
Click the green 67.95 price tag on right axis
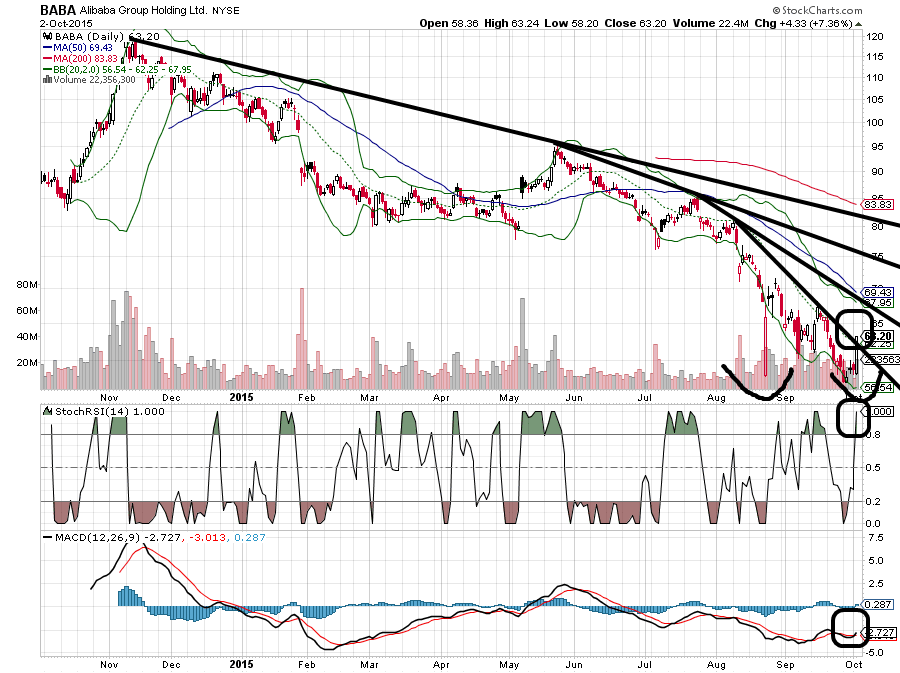(x=878, y=302)
